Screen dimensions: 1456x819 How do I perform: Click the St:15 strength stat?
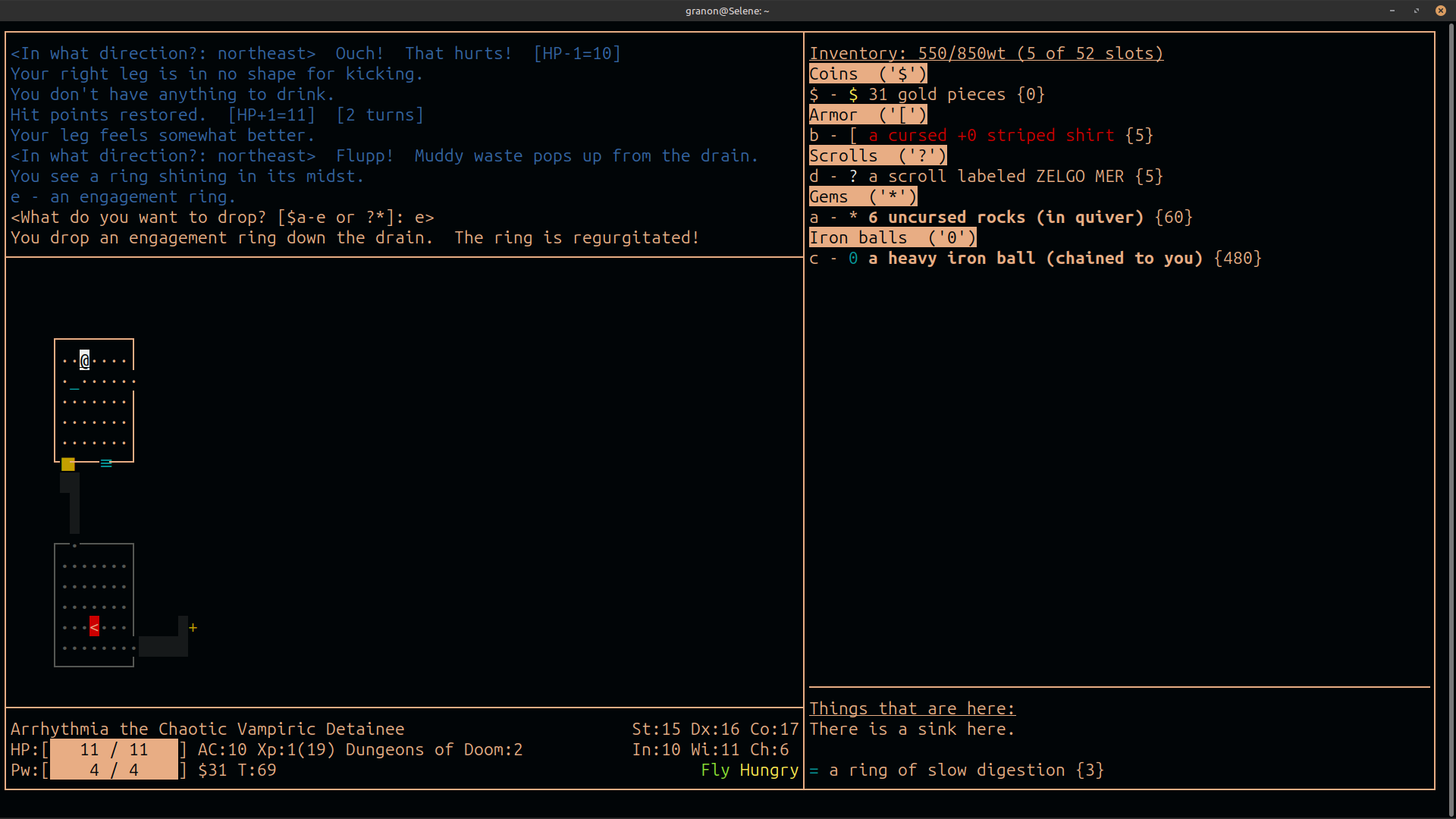(x=656, y=730)
